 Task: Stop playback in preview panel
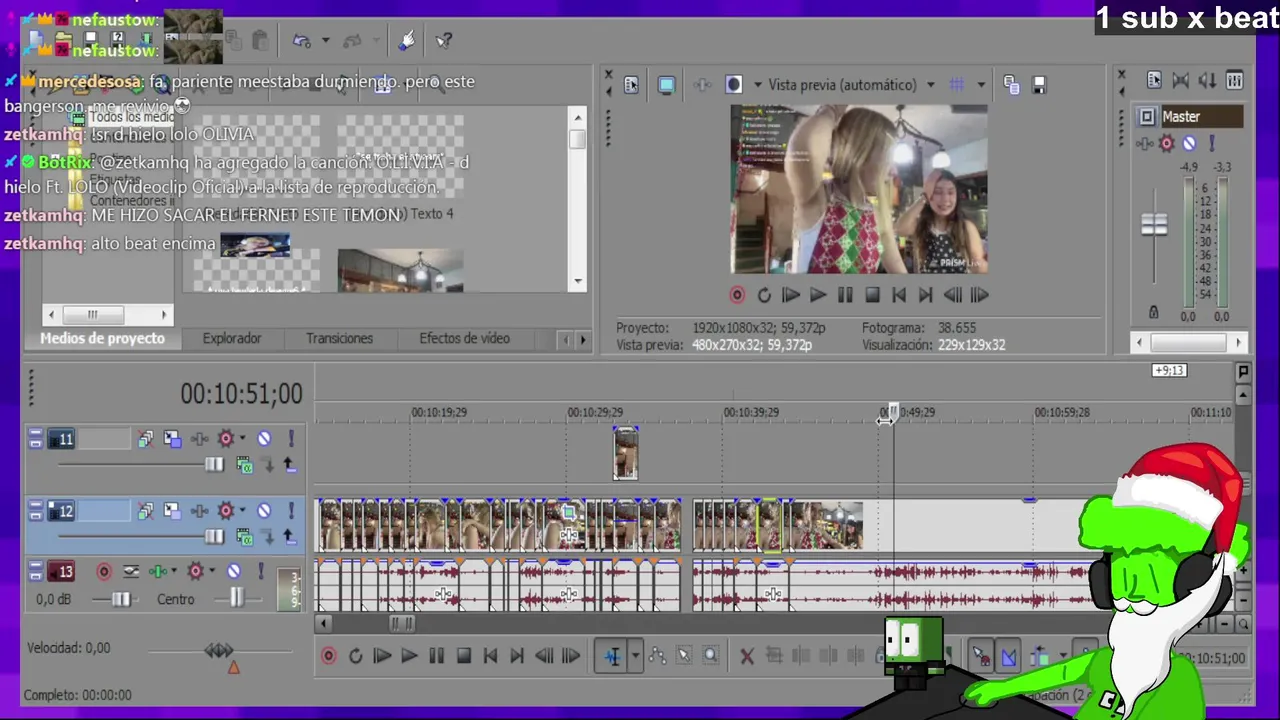(872, 295)
